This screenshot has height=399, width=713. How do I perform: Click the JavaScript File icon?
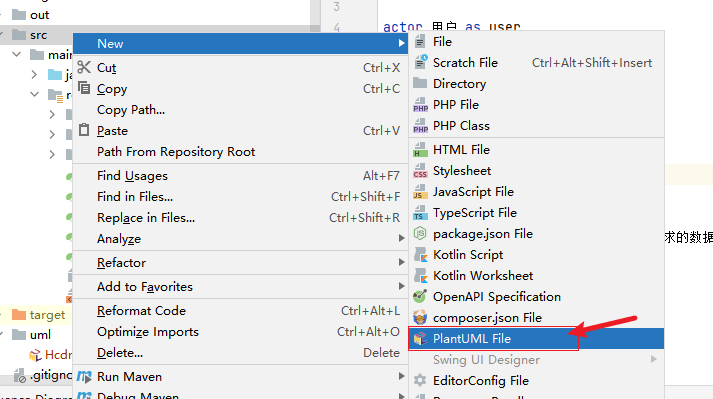click(421, 192)
